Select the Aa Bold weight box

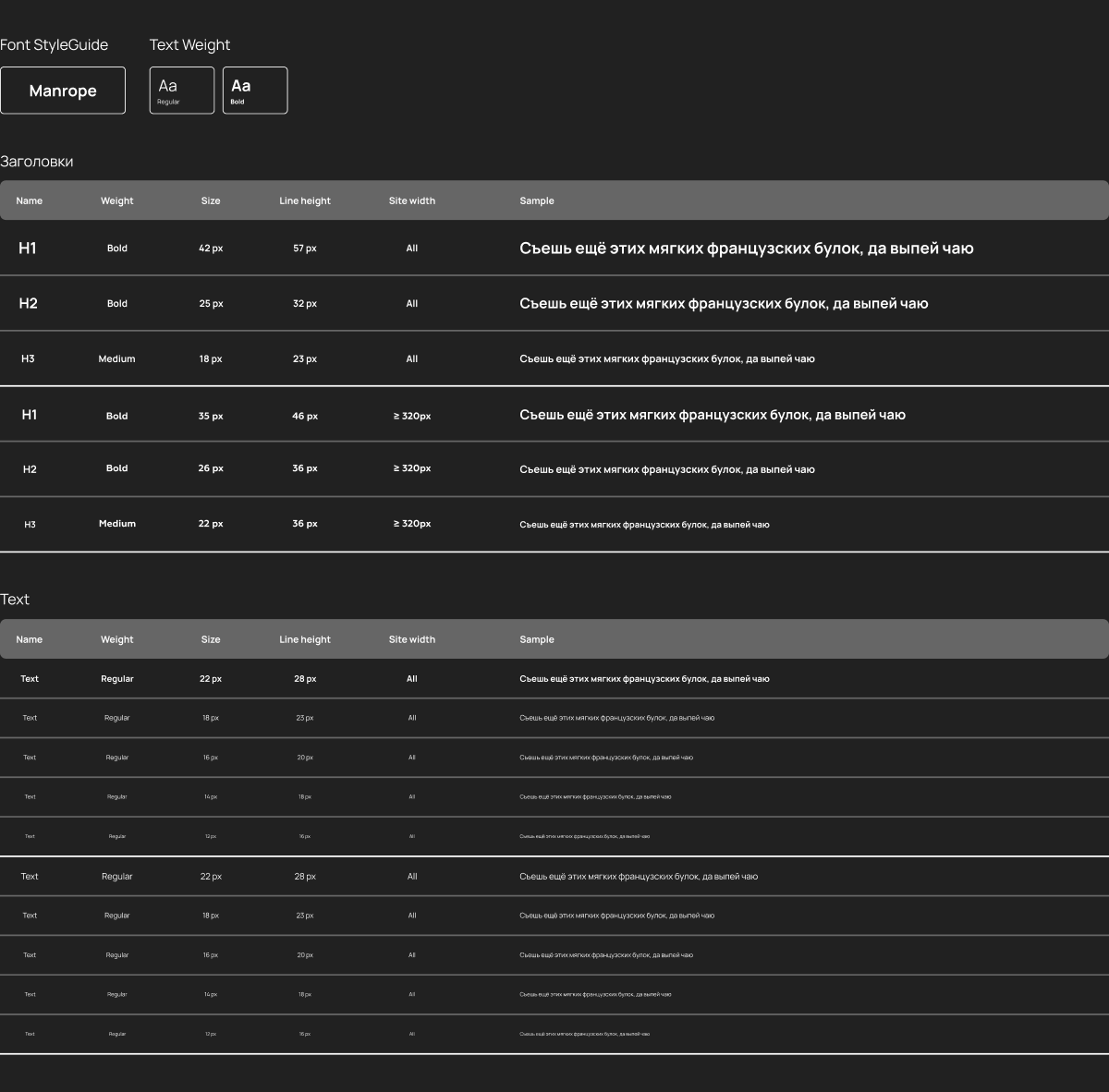coord(254,91)
